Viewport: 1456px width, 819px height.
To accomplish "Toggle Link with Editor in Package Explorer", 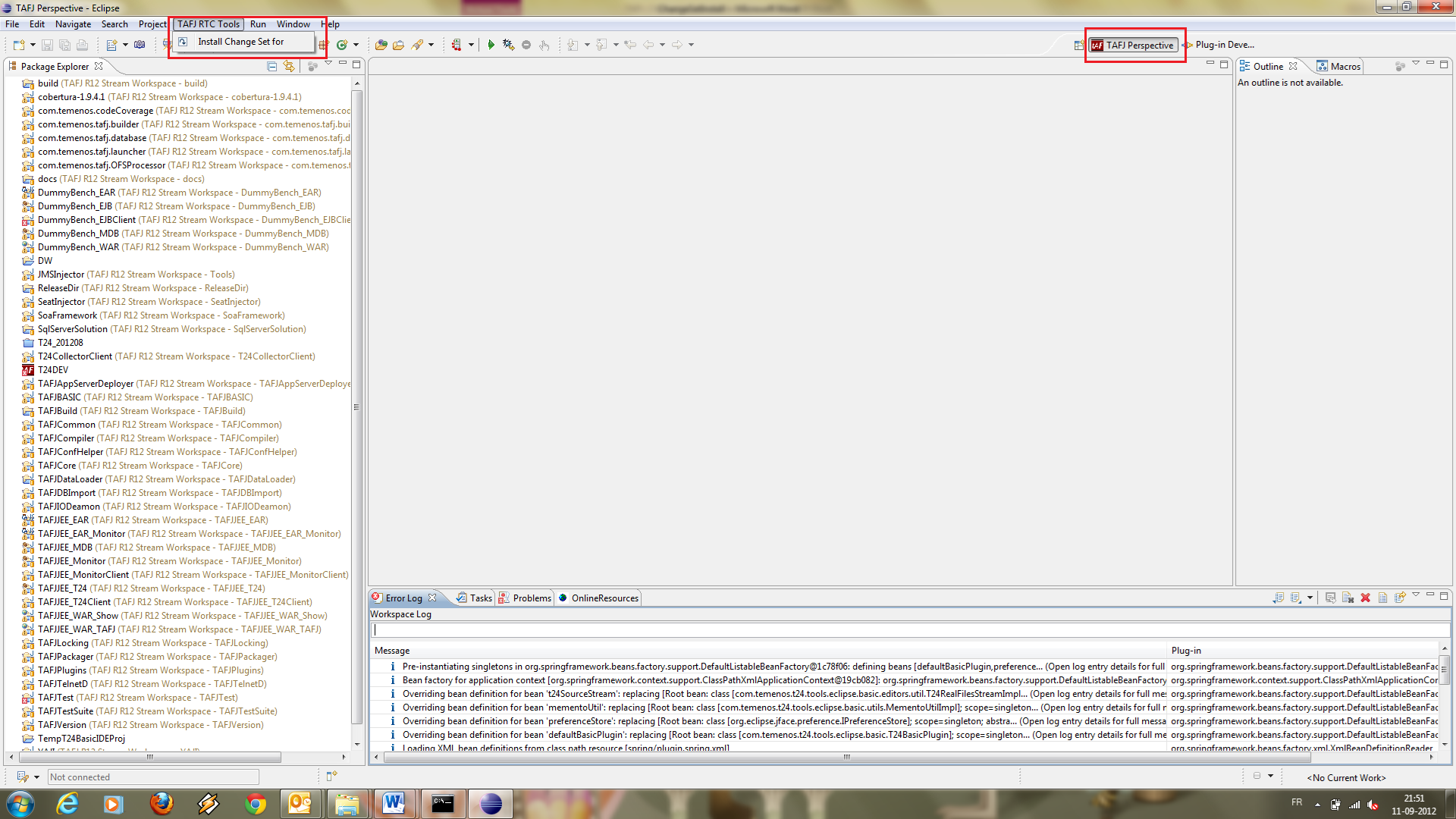I will [289, 67].
